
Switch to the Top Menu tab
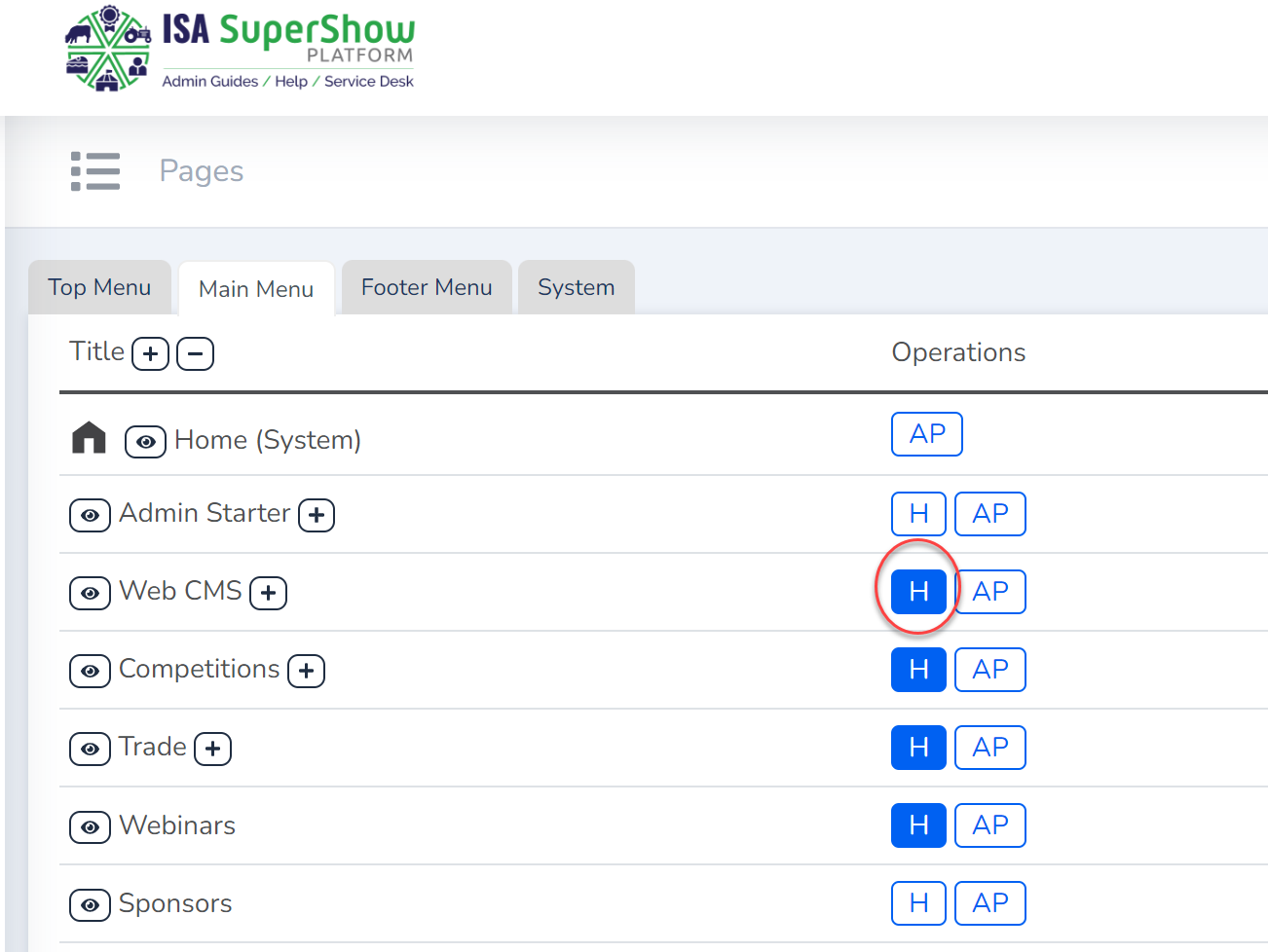[x=99, y=288]
